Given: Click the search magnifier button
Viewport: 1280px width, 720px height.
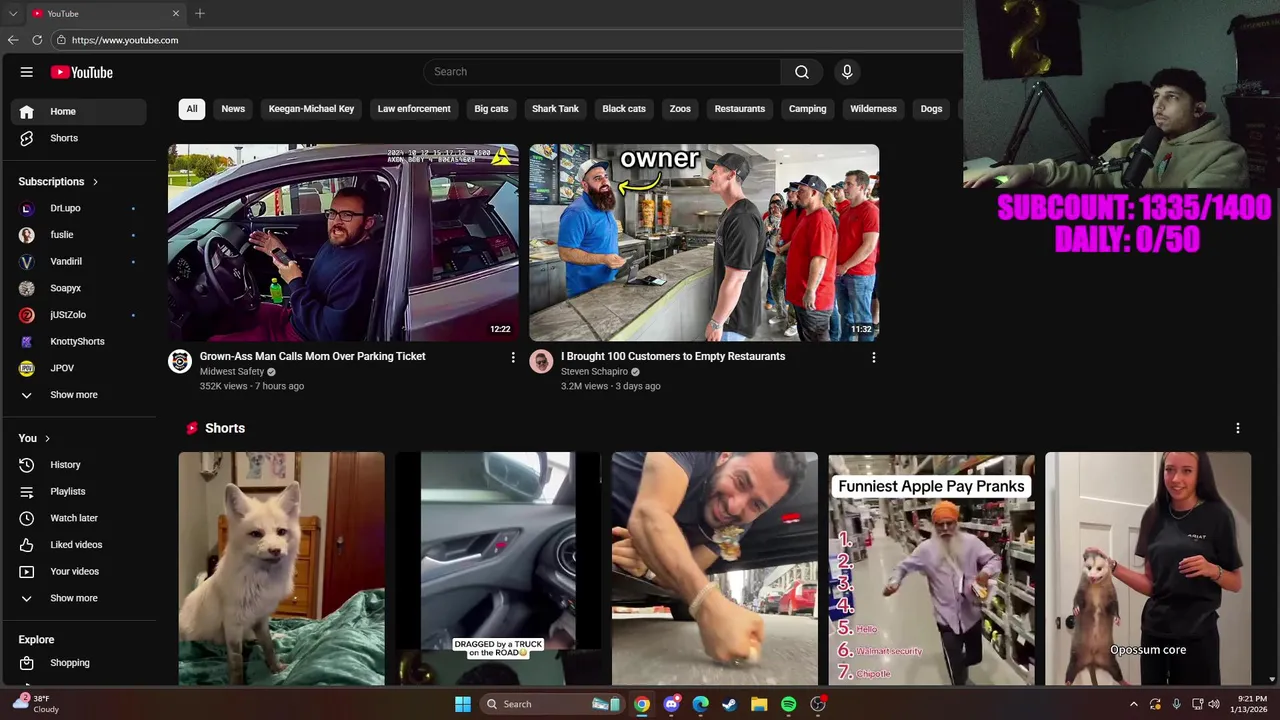Looking at the screenshot, I should coord(802,72).
